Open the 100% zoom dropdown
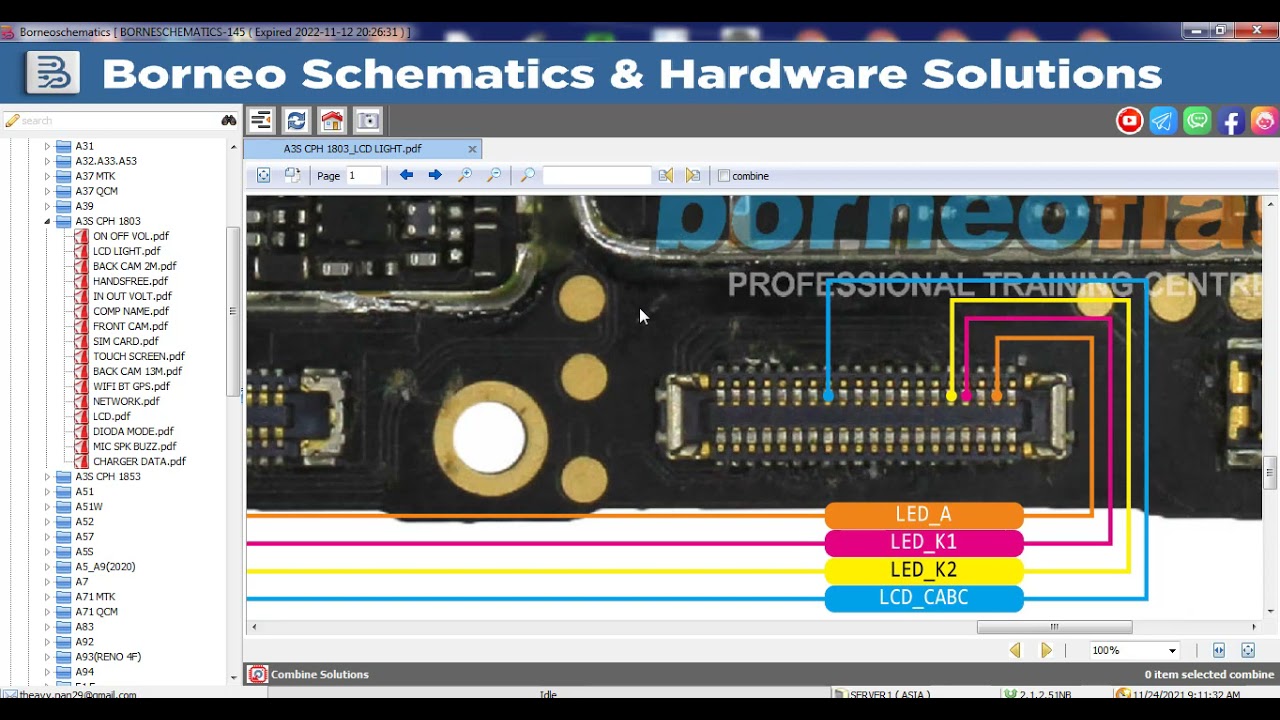 [x=1172, y=650]
